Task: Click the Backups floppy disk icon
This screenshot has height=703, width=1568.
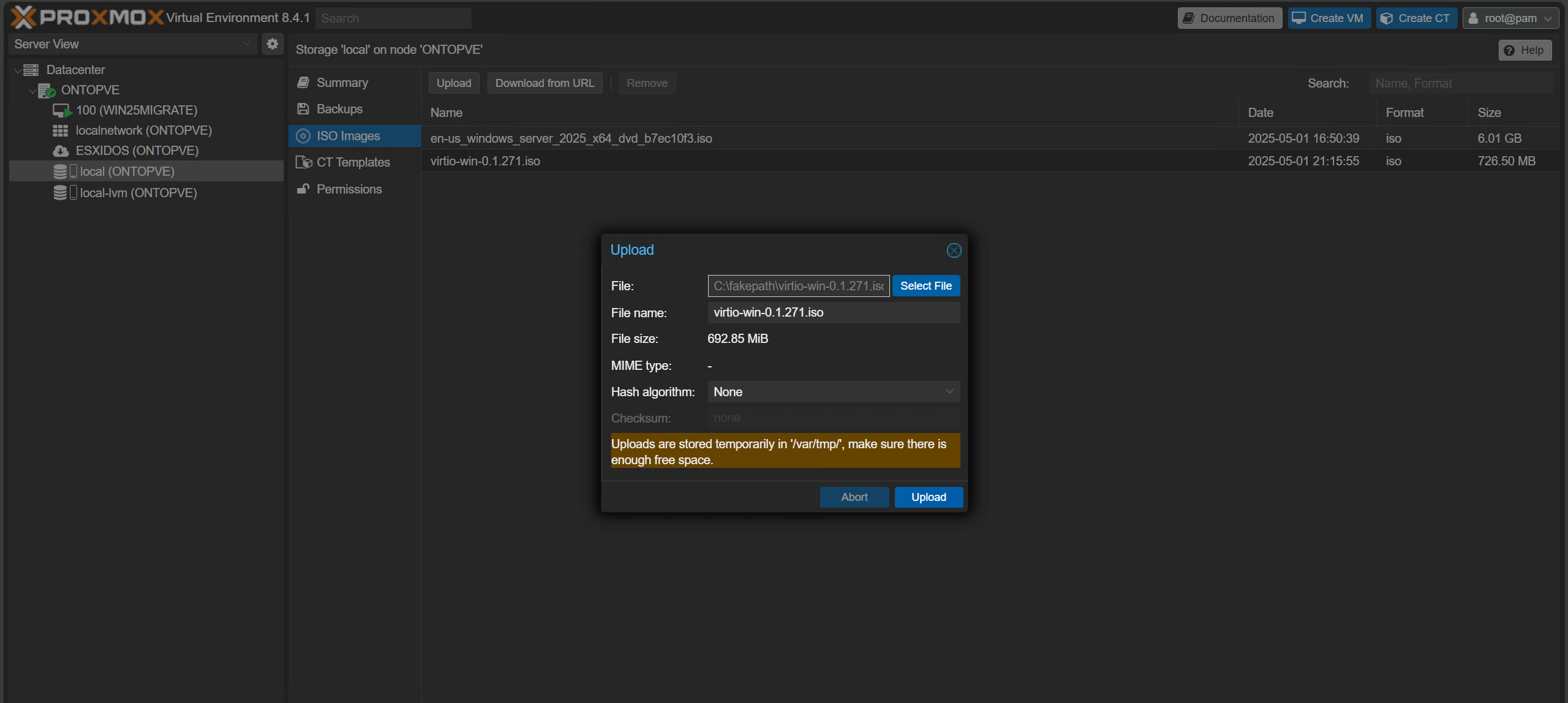Action: [x=303, y=109]
